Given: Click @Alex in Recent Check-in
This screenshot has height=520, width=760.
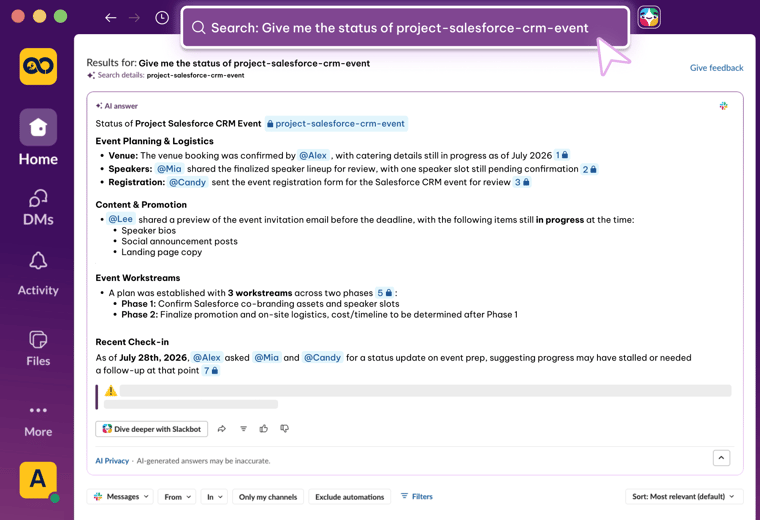Looking at the screenshot, I should click(207, 358).
